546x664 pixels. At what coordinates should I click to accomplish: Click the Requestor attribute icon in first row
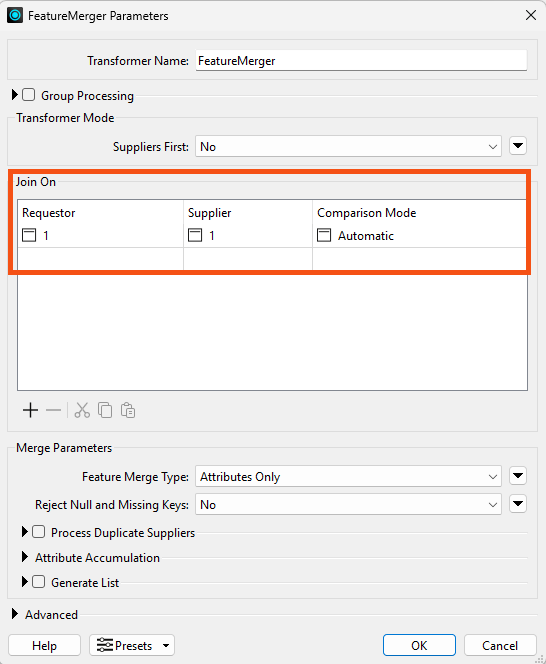pos(29,235)
